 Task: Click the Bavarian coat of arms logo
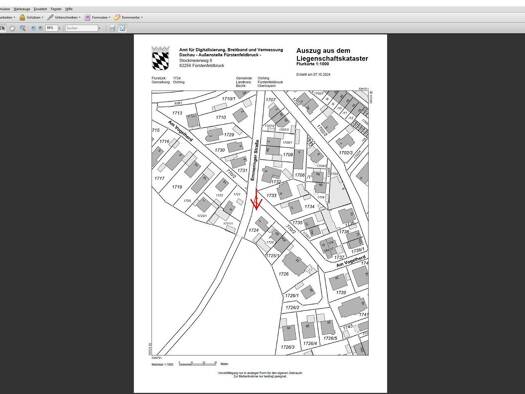(160, 58)
